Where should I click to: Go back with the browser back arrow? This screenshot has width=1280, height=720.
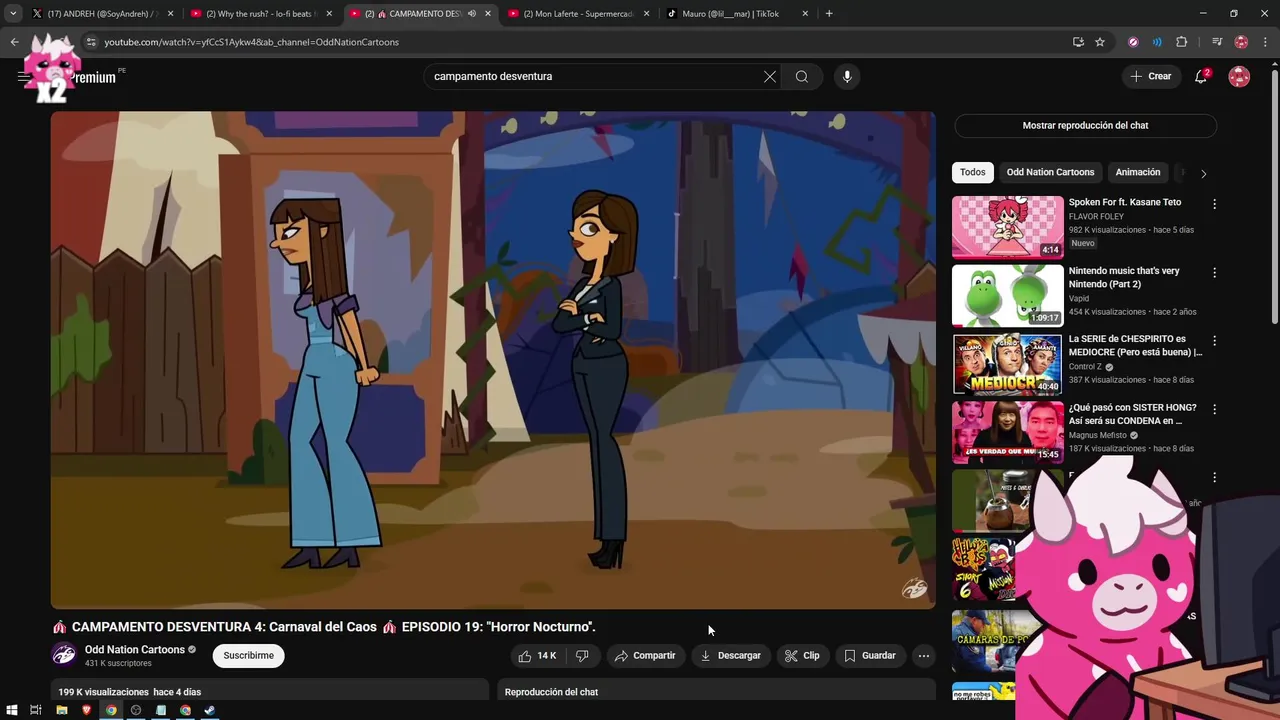tap(14, 42)
